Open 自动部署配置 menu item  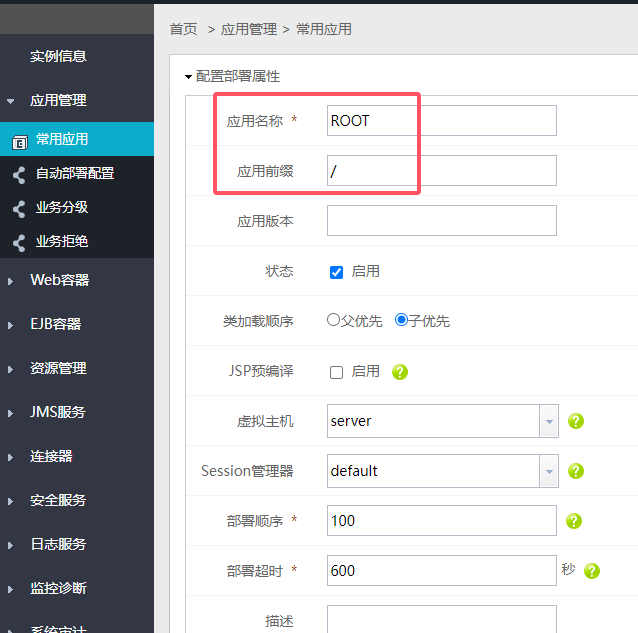click(x=77, y=173)
